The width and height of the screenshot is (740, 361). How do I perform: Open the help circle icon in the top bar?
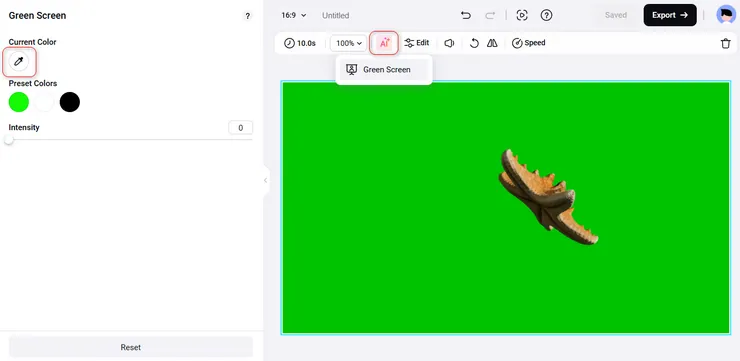pos(546,15)
